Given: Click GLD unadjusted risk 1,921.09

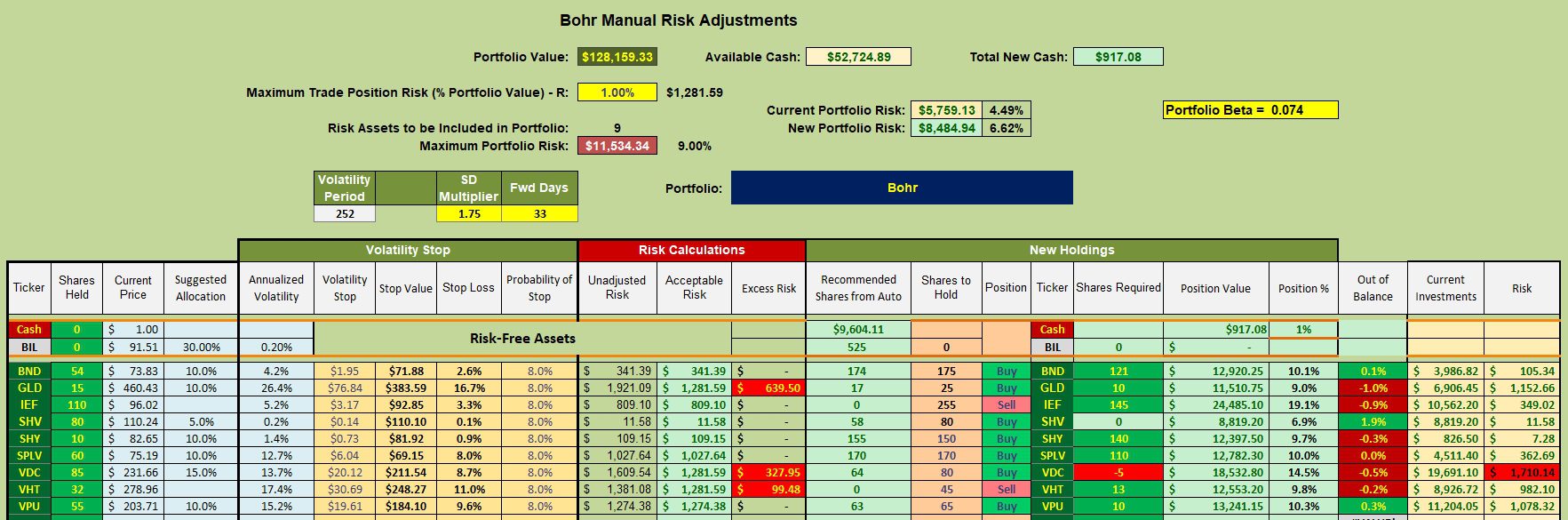Looking at the screenshot, I should click(617, 388).
